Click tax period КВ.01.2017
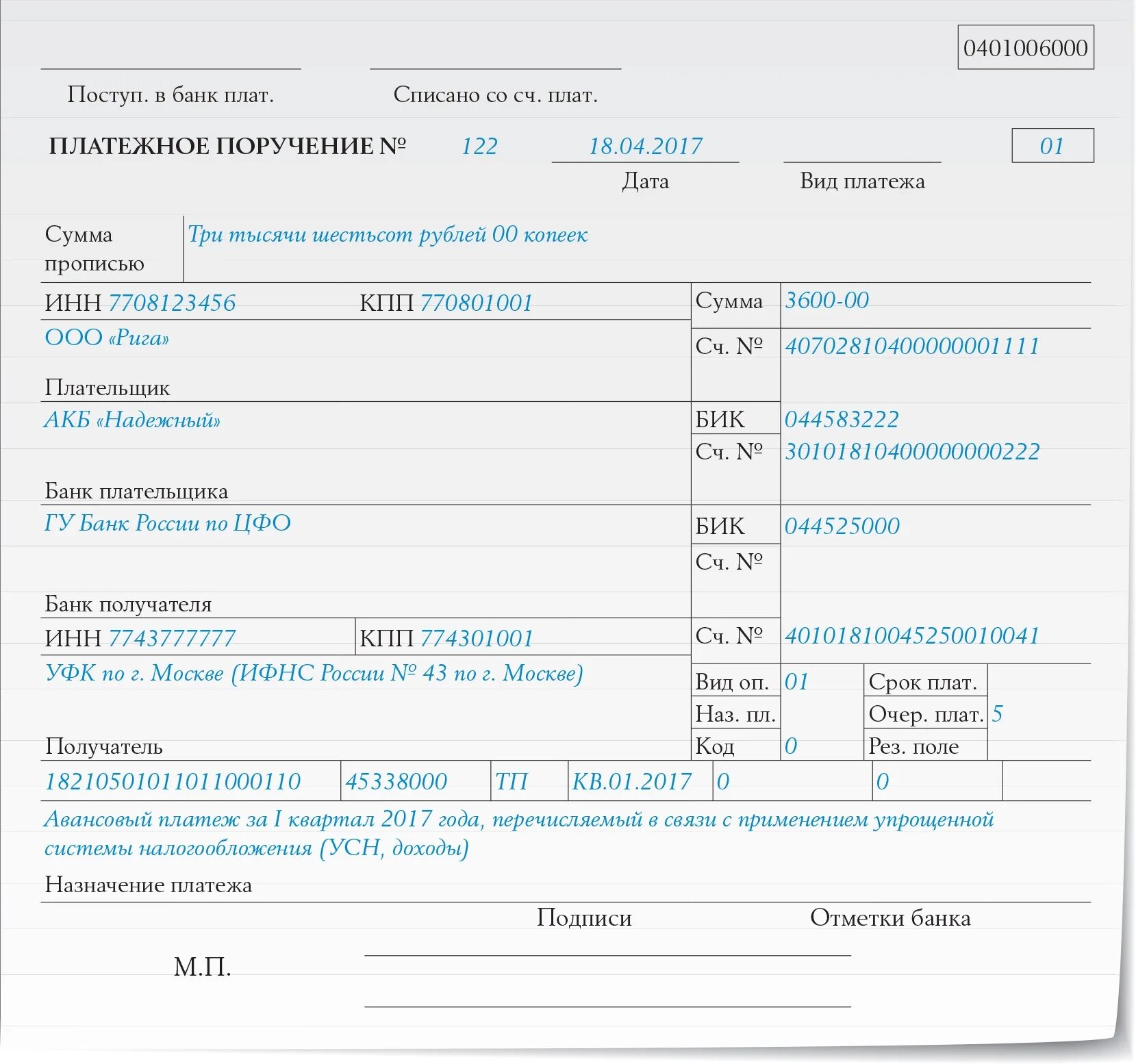1136x1064 pixels. (631, 781)
